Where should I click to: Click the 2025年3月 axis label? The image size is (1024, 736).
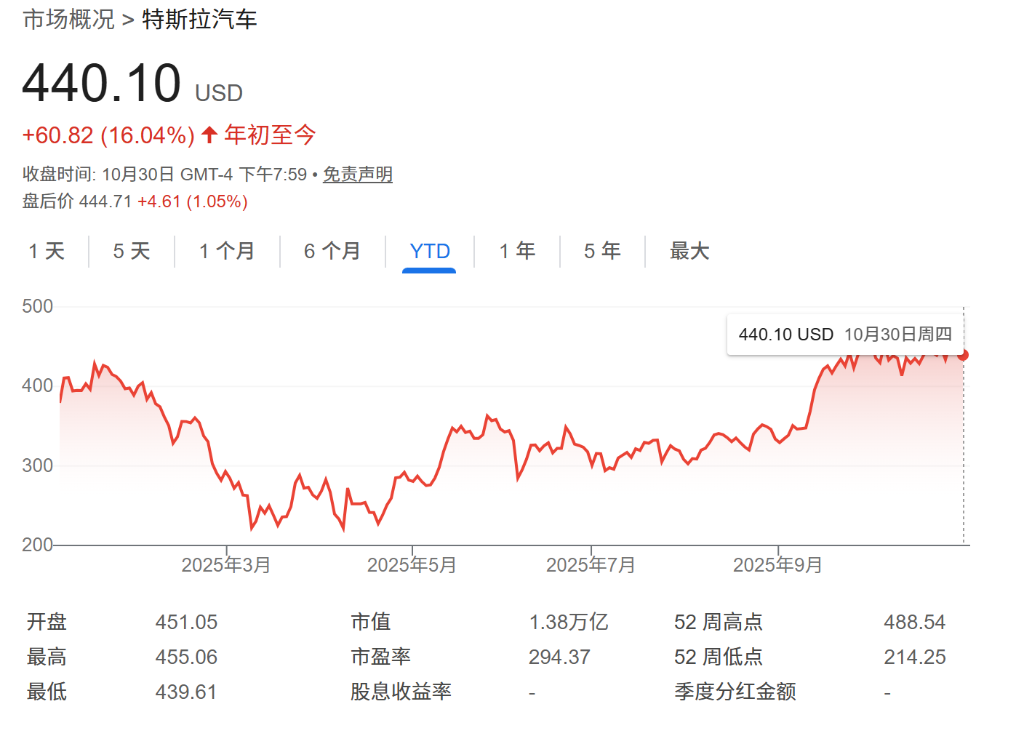[226, 565]
